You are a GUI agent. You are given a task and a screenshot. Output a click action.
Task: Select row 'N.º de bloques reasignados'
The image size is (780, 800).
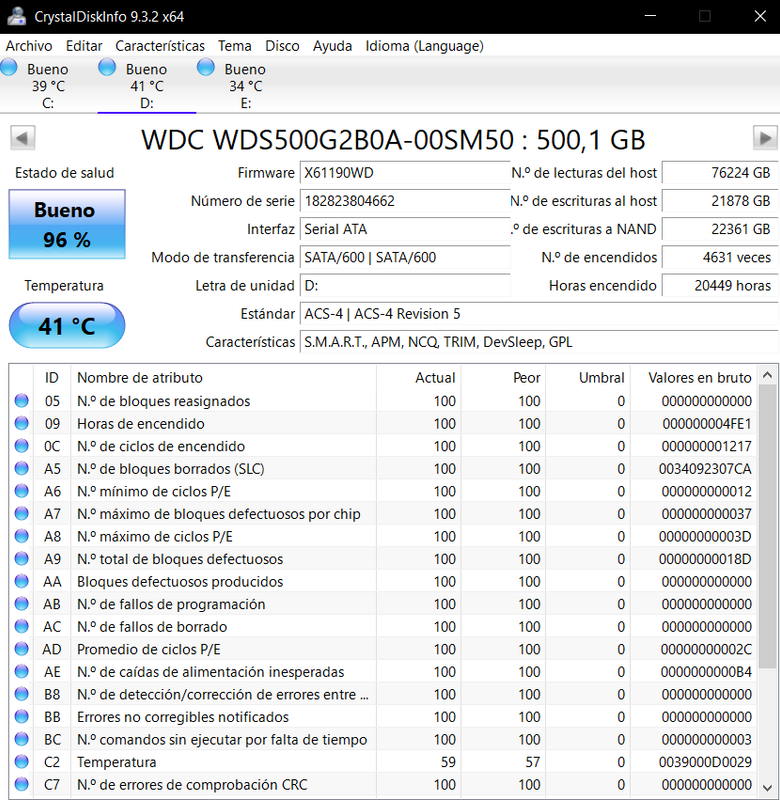383,401
